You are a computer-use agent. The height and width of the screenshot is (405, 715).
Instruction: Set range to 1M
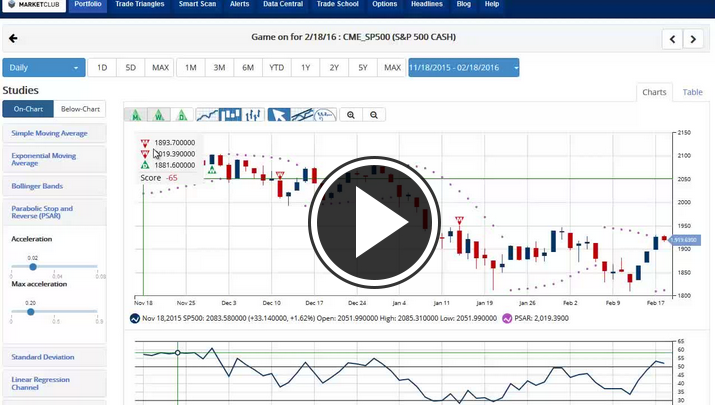191,68
